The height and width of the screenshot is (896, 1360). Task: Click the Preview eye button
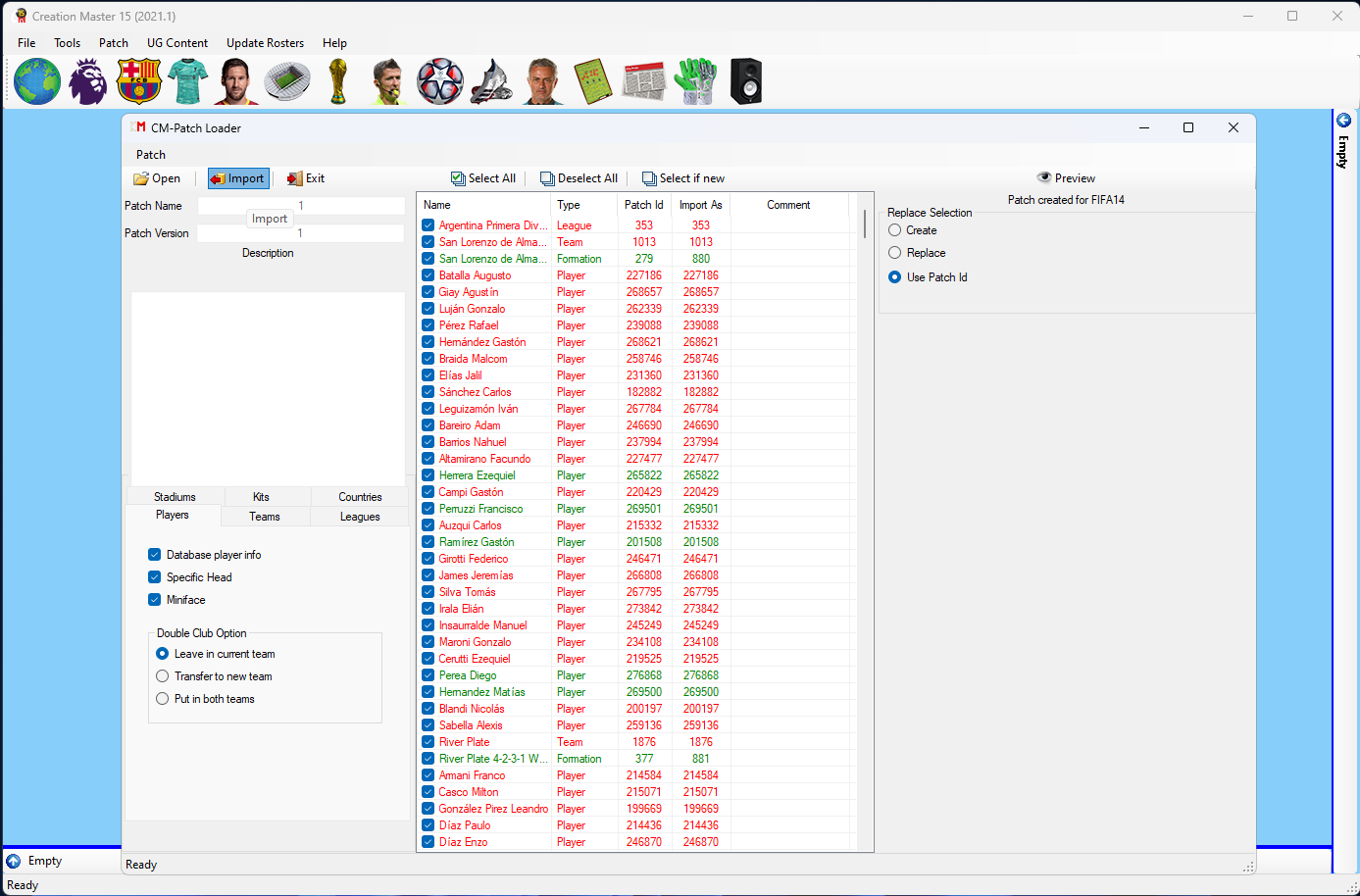(x=1066, y=178)
